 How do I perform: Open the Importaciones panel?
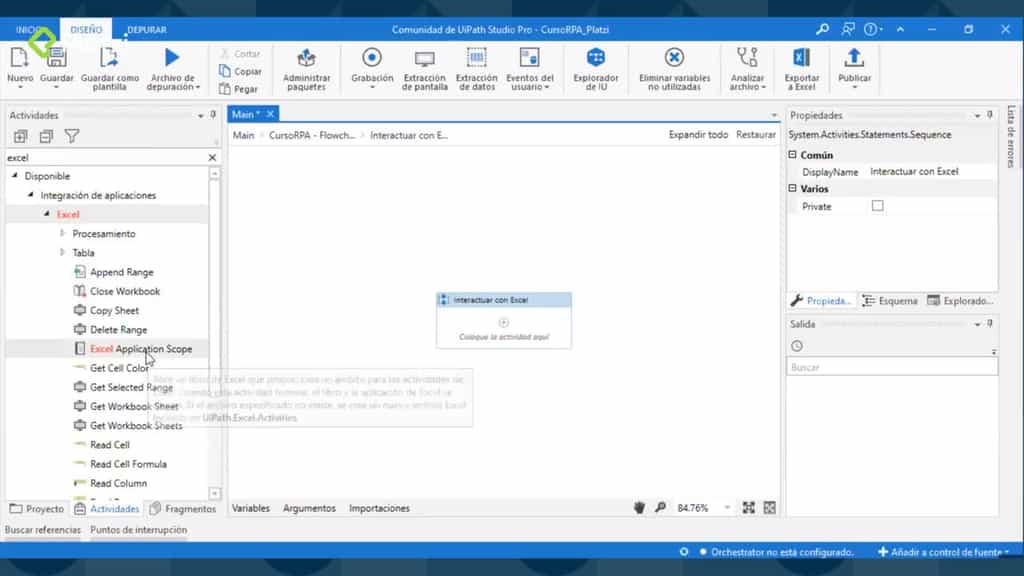click(379, 508)
